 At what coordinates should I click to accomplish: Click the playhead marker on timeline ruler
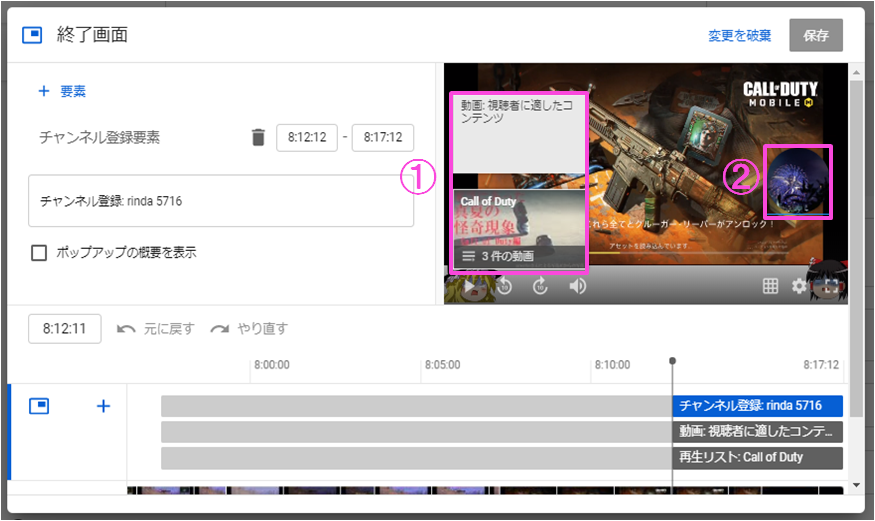(672, 361)
